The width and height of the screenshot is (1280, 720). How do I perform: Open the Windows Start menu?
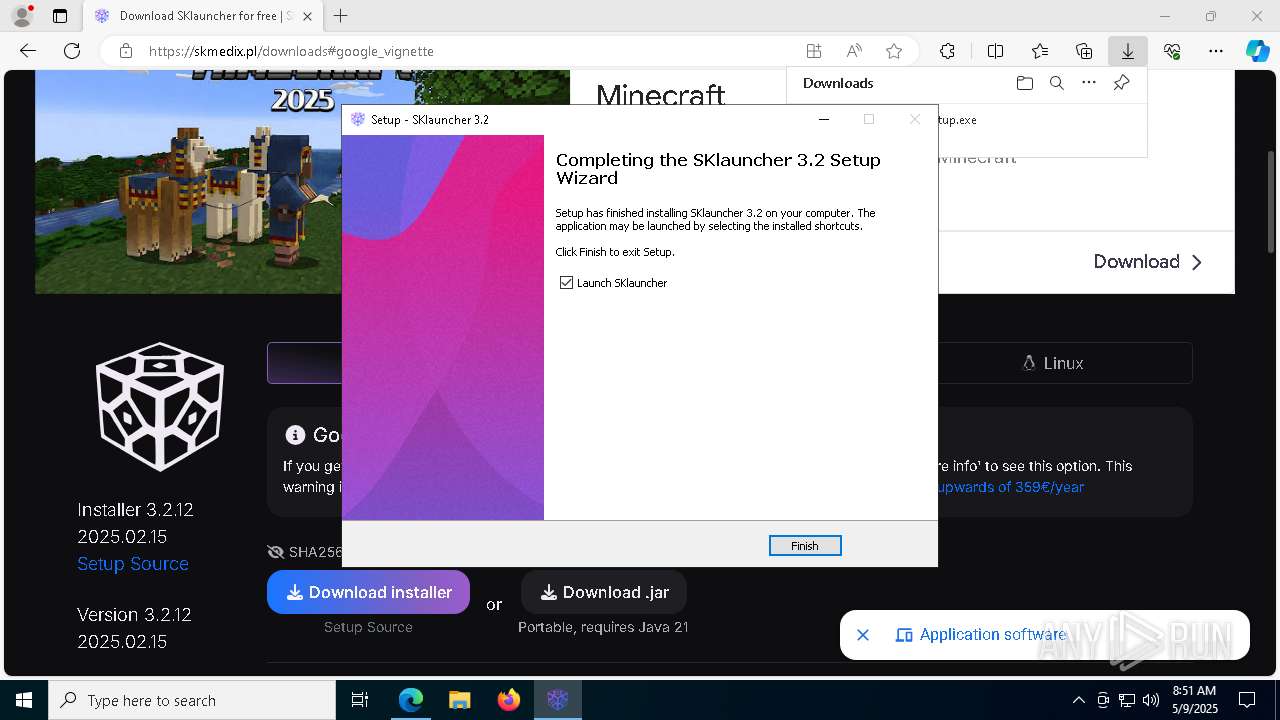24,700
